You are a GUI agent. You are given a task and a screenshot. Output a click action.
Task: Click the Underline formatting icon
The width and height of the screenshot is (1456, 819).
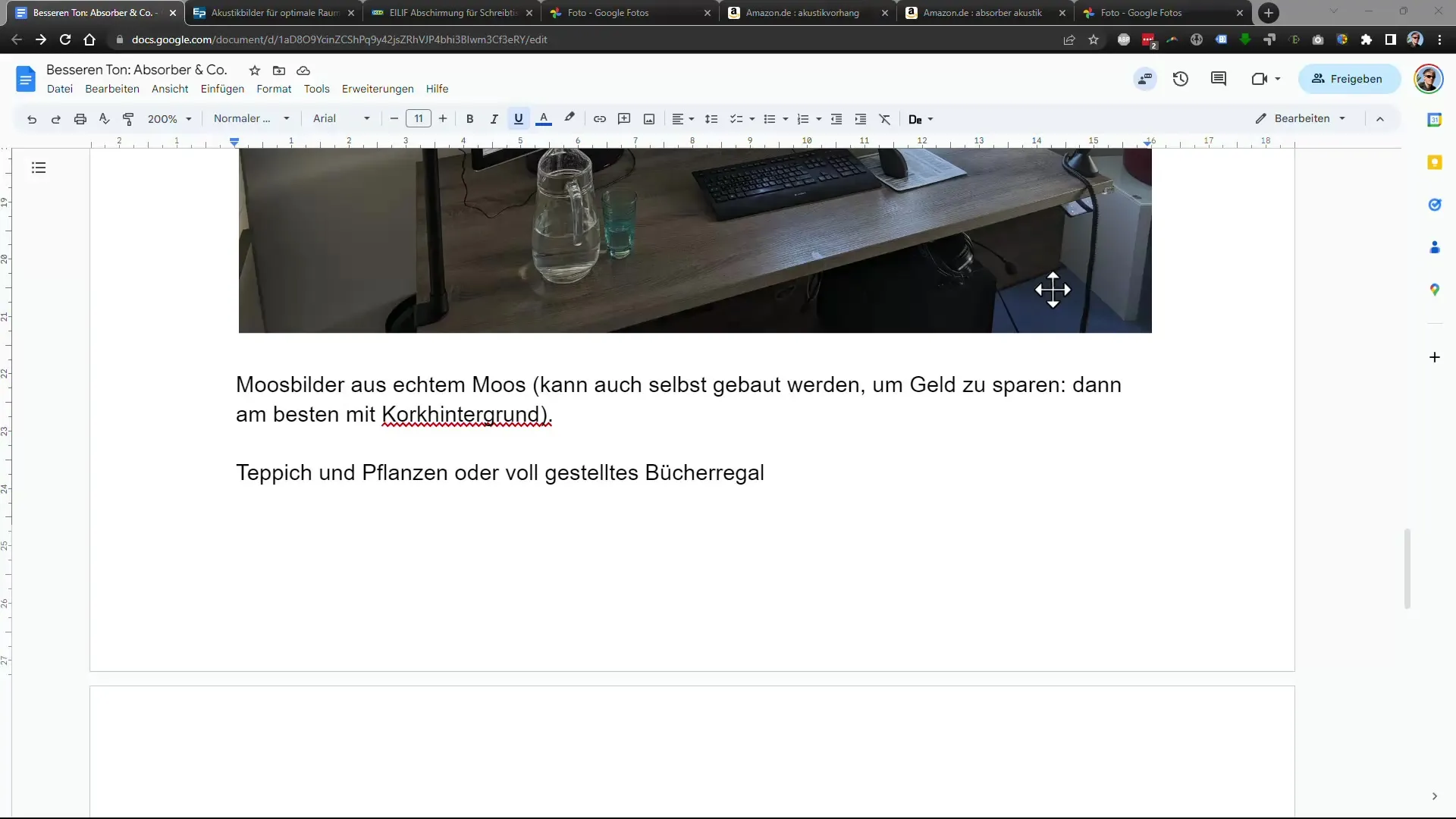pyautogui.click(x=519, y=119)
